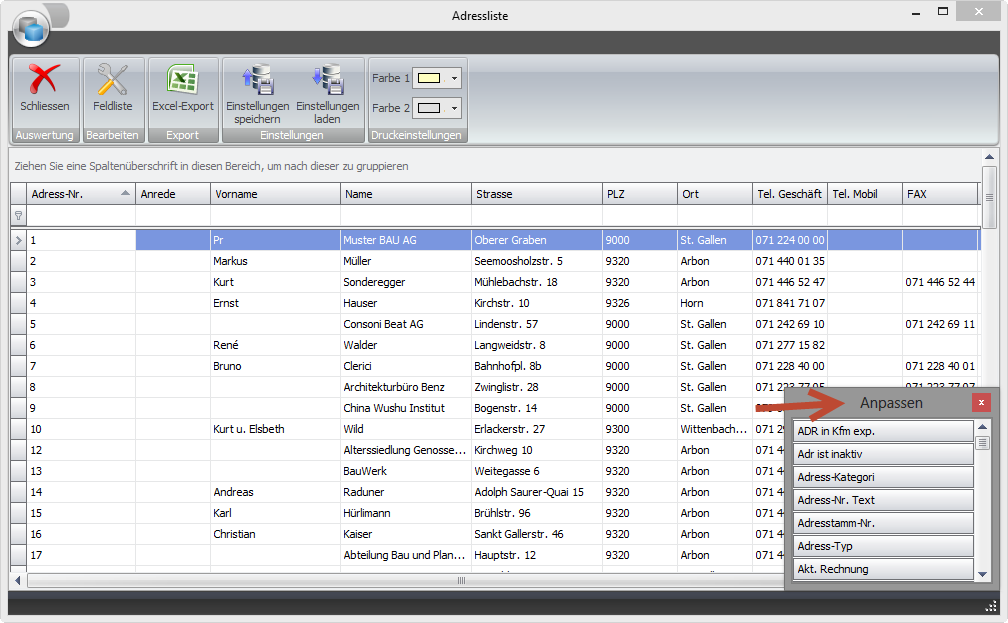Screen dimensions: 1008x623
Task: Open the Farbe 2 color dropdown
Action: pos(455,108)
